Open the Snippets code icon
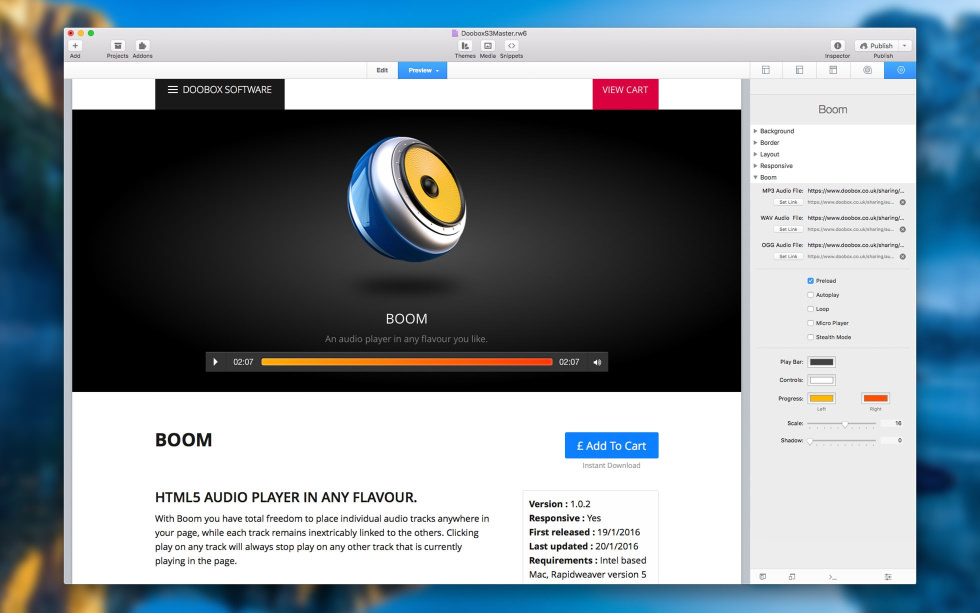Viewport: 980px width, 613px height. (511, 46)
